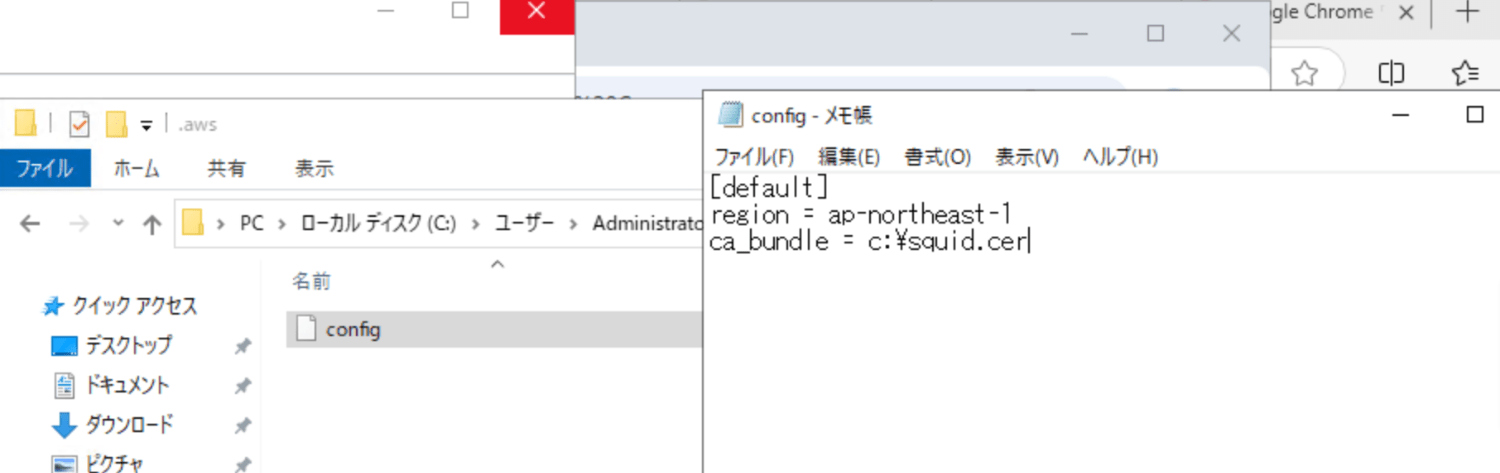Click the Properties checkmark icon in Explorer title bar
Image resolution: width=1500 pixels, height=473 pixels.
[x=79, y=124]
